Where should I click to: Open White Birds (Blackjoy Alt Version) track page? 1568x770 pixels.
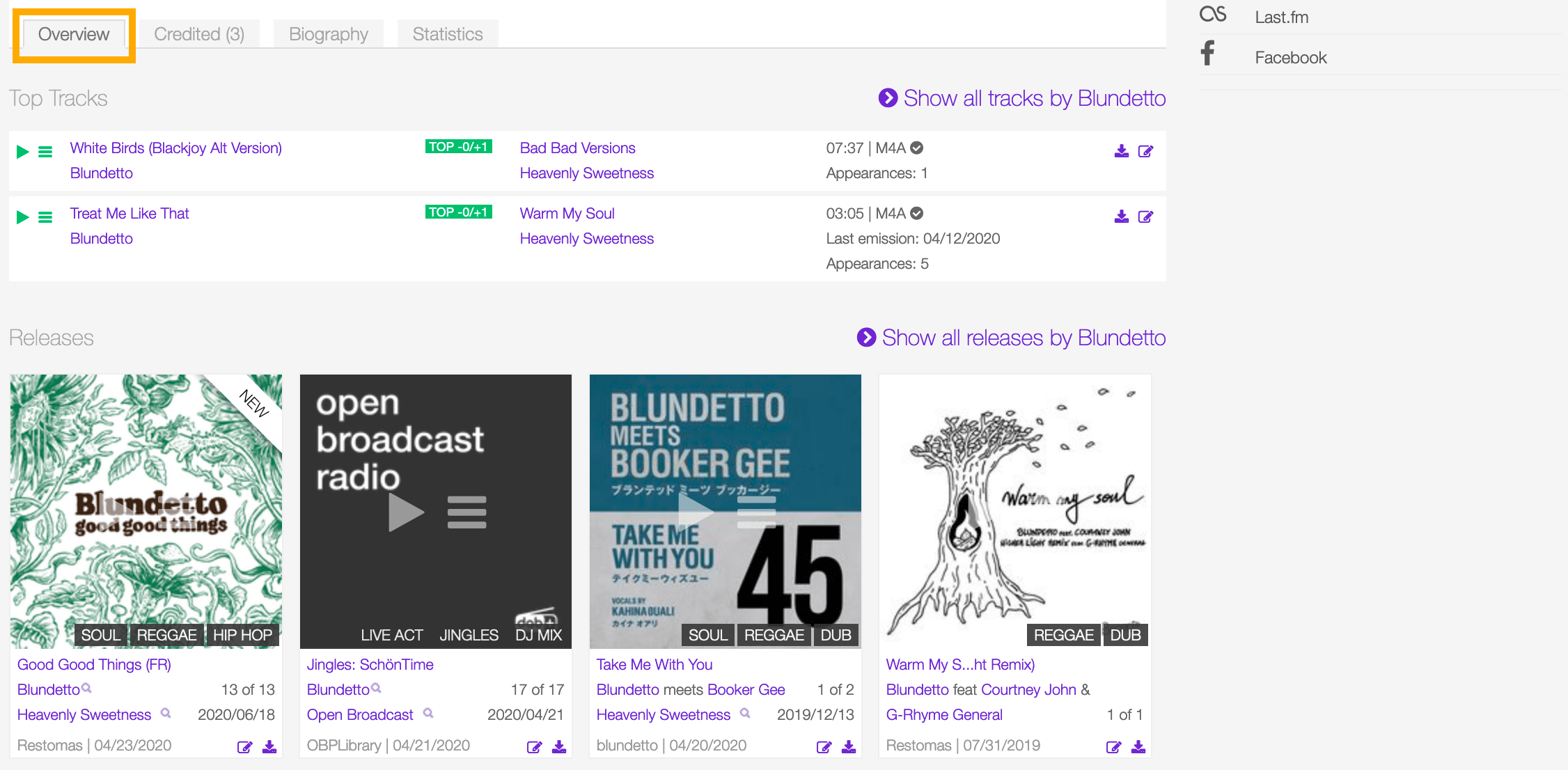(176, 148)
